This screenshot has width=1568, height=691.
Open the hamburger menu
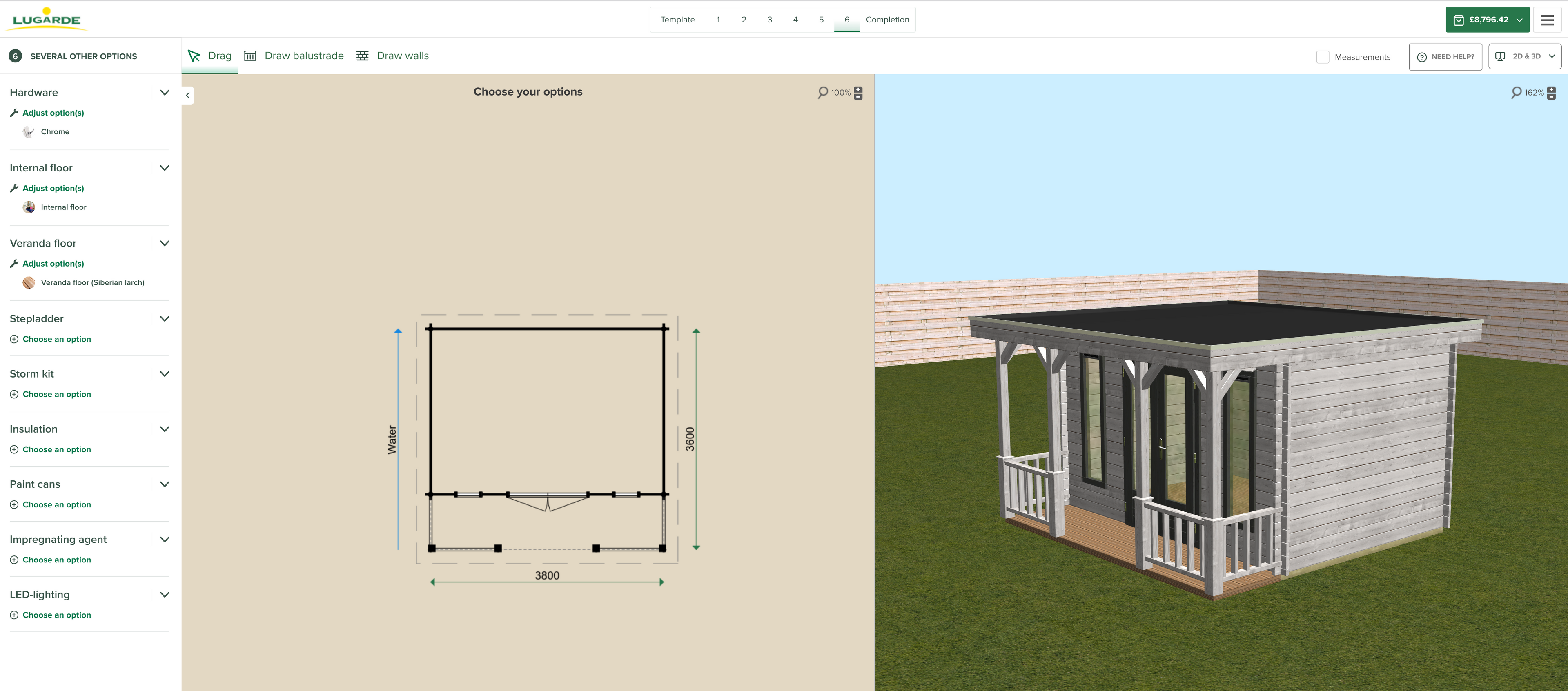(1547, 20)
